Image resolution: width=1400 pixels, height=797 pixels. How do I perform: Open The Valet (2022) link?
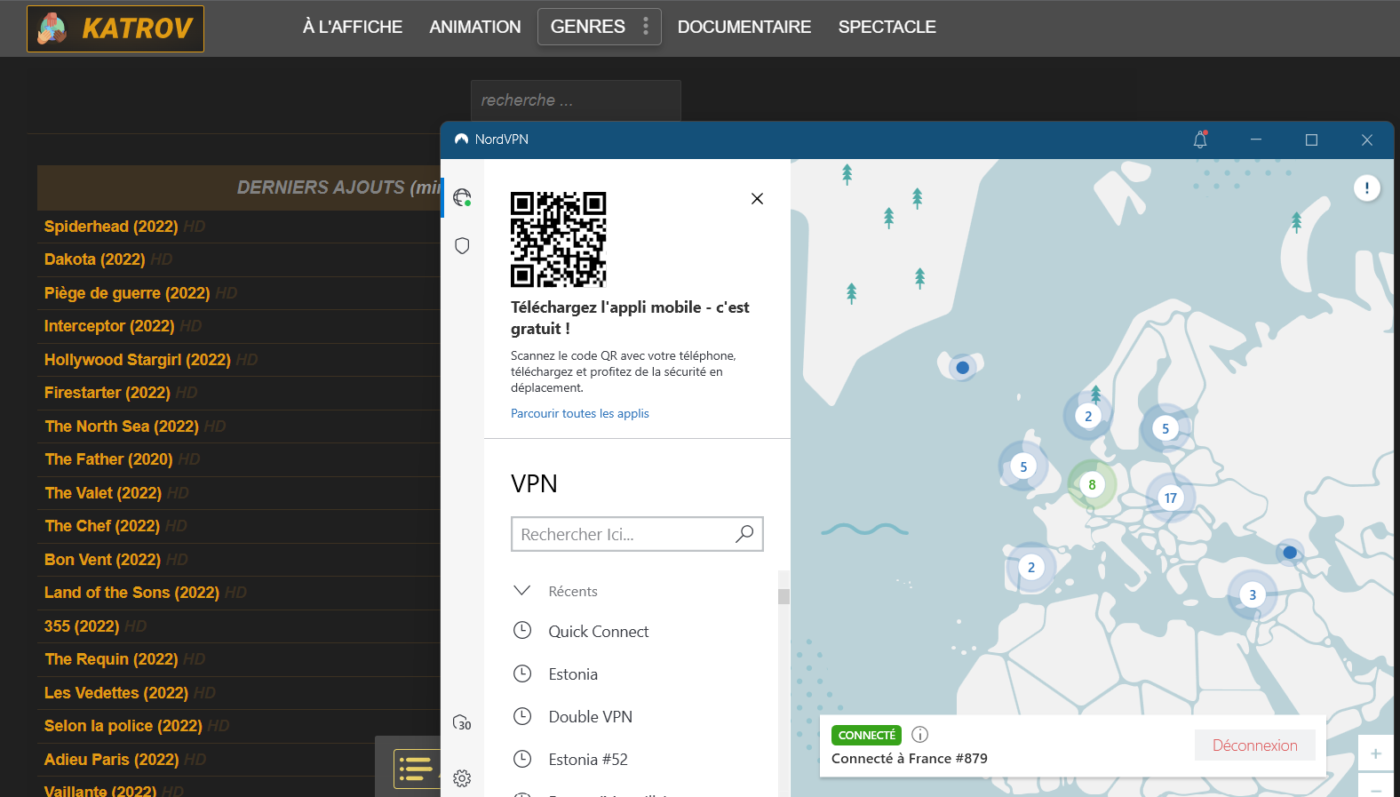click(103, 493)
